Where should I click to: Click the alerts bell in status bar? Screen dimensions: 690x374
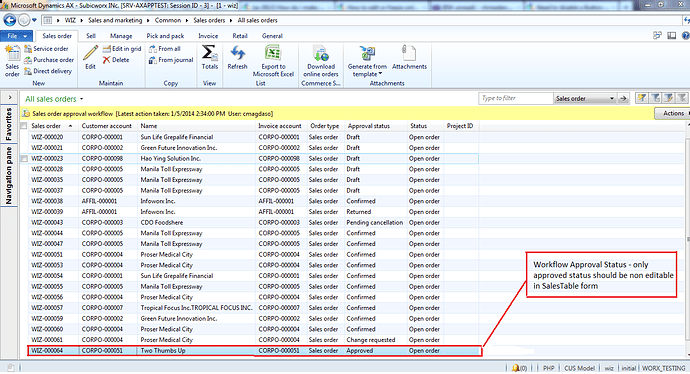pos(515,368)
